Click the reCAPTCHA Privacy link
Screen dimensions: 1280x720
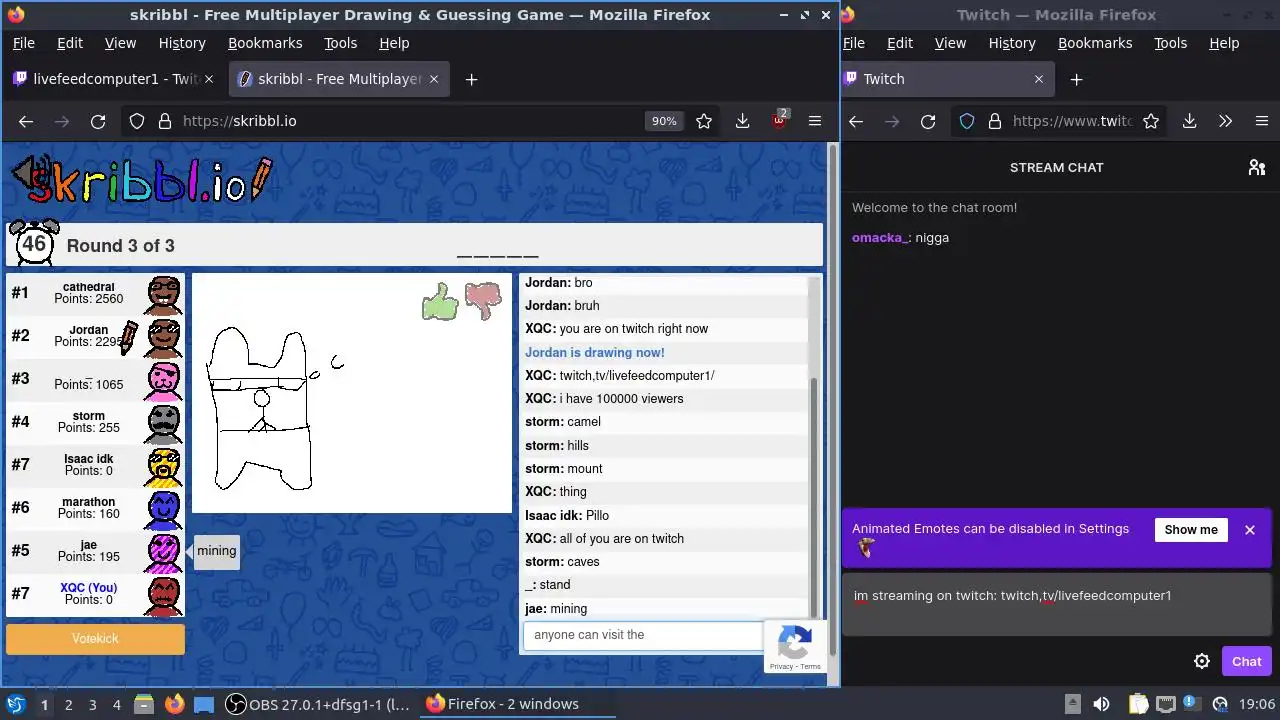tap(781, 666)
